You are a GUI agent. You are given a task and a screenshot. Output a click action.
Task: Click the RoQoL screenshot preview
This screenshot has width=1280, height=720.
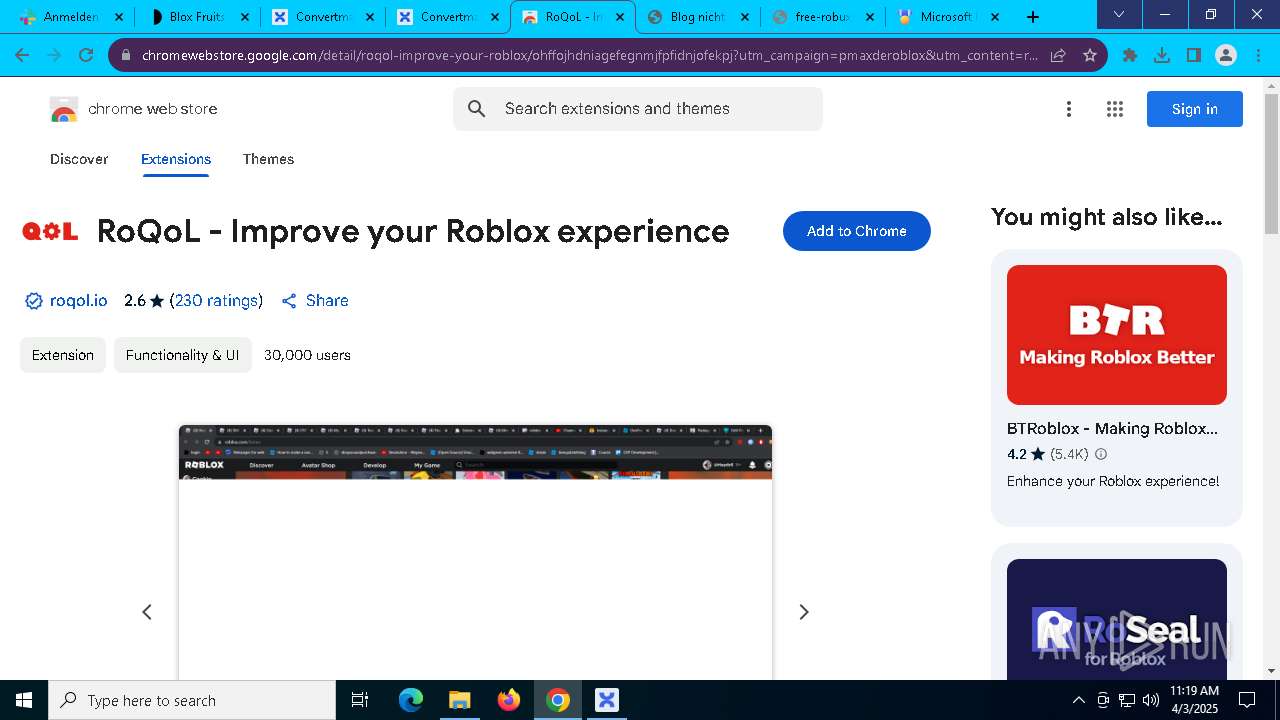coord(475,552)
